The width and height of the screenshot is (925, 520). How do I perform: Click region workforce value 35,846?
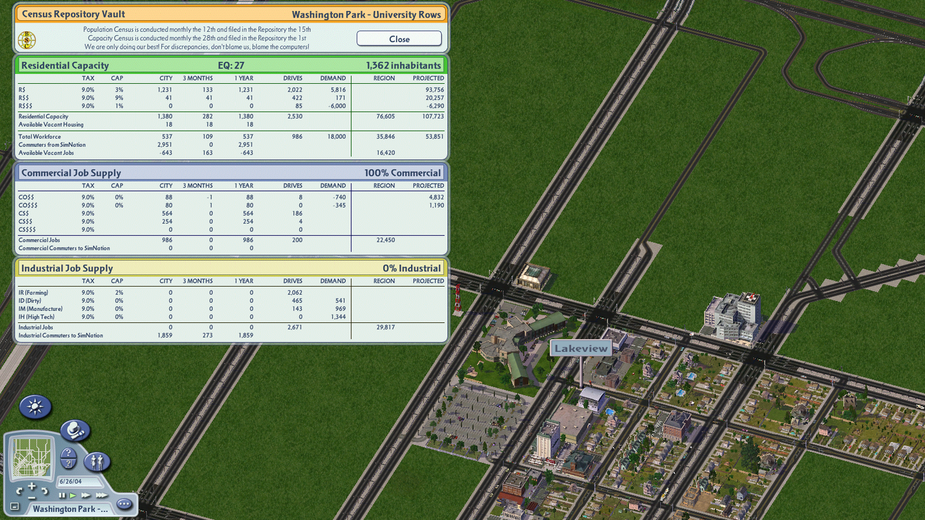click(385, 137)
